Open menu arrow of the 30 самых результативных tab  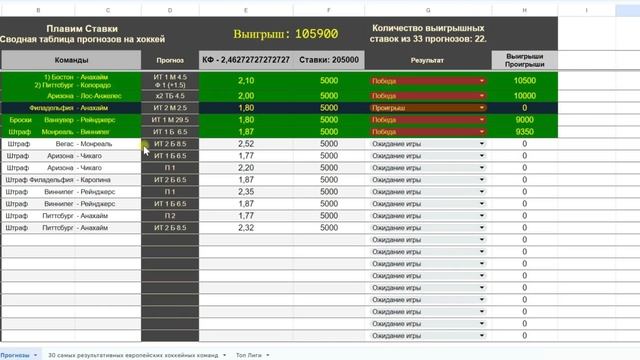tap(224, 355)
